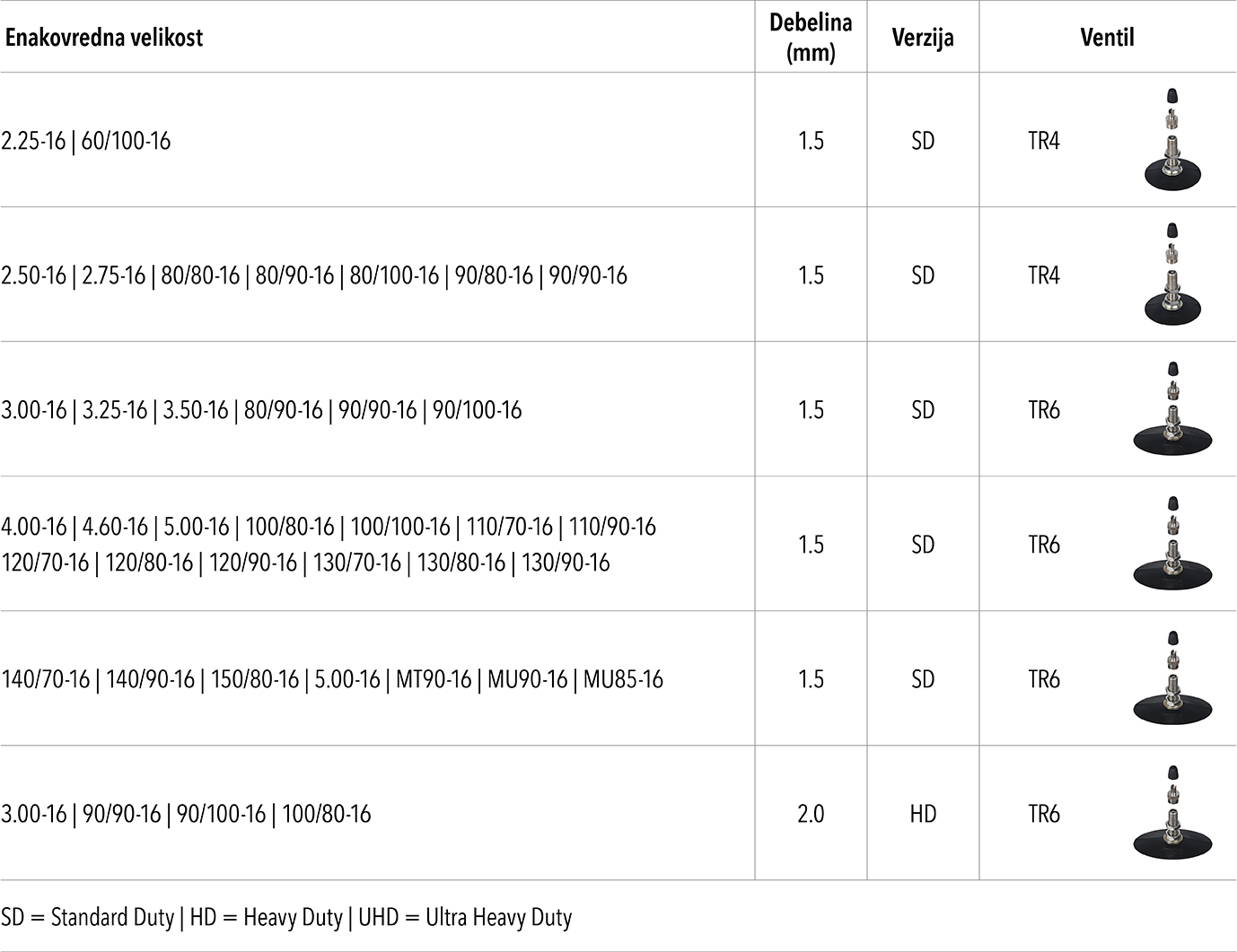
Task: Click the HD version cell
Action: pyautogui.click(x=923, y=814)
